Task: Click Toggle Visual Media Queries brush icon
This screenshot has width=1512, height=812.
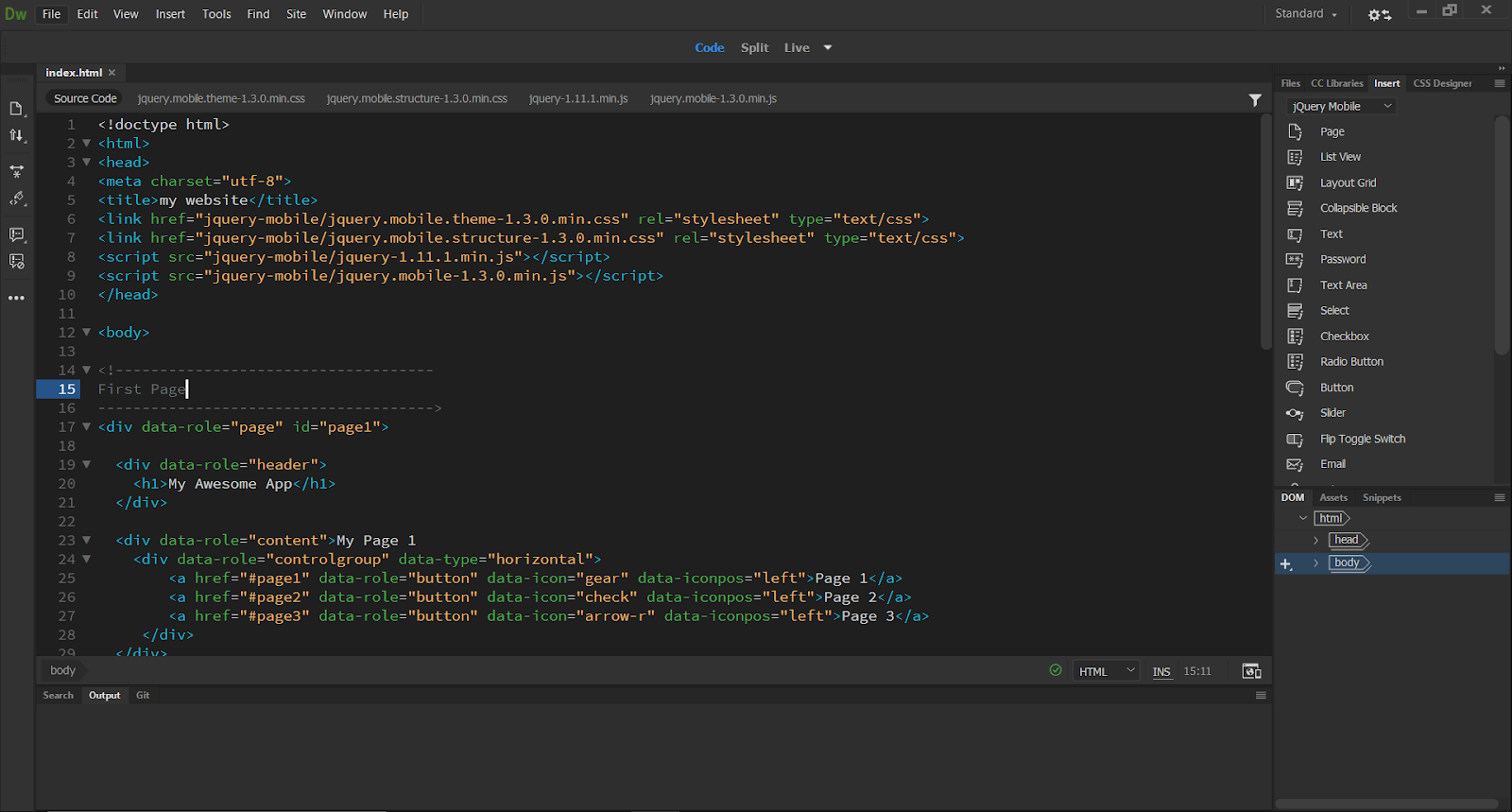Action: [x=16, y=199]
